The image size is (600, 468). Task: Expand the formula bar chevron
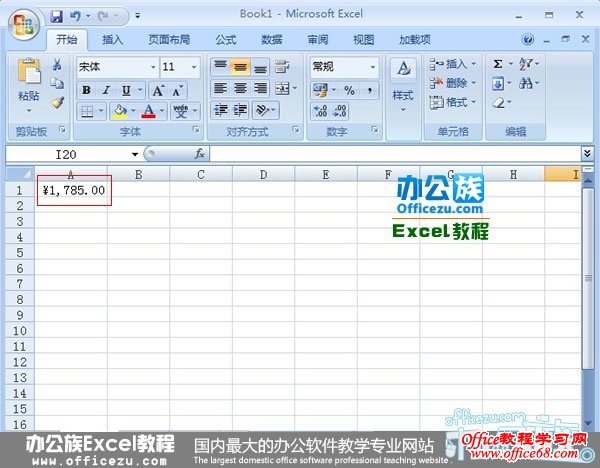pos(587,153)
